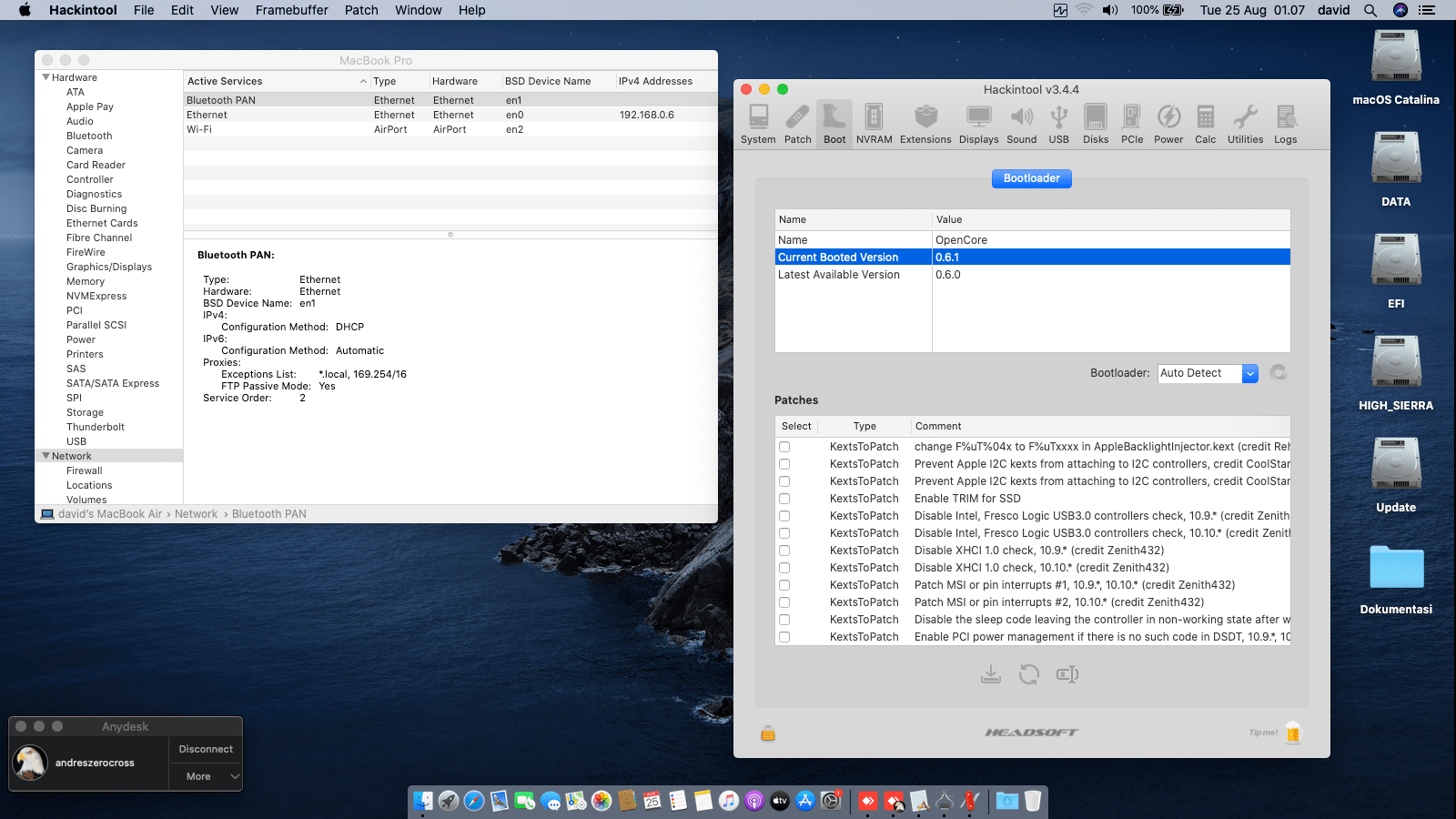Open System Preferences from the Dock
The height and width of the screenshot is (819, 1456).
[831, 801]
